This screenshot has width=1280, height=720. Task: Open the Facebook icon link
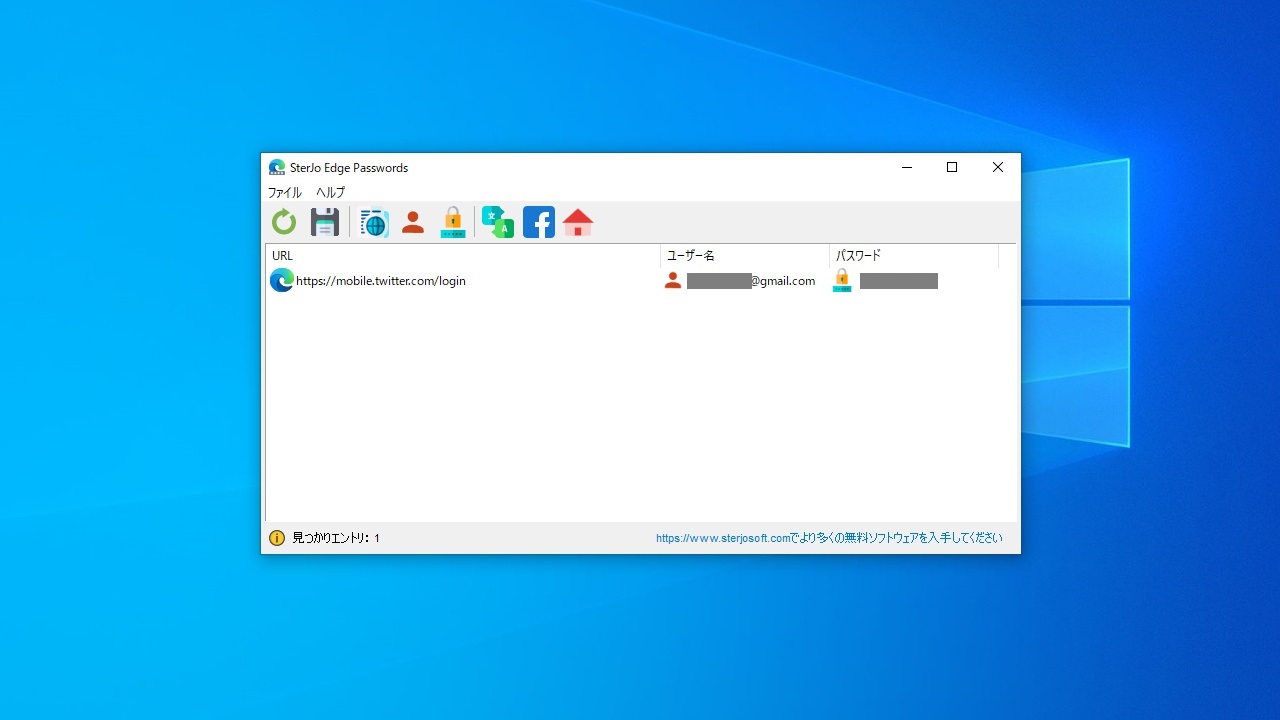538,222
